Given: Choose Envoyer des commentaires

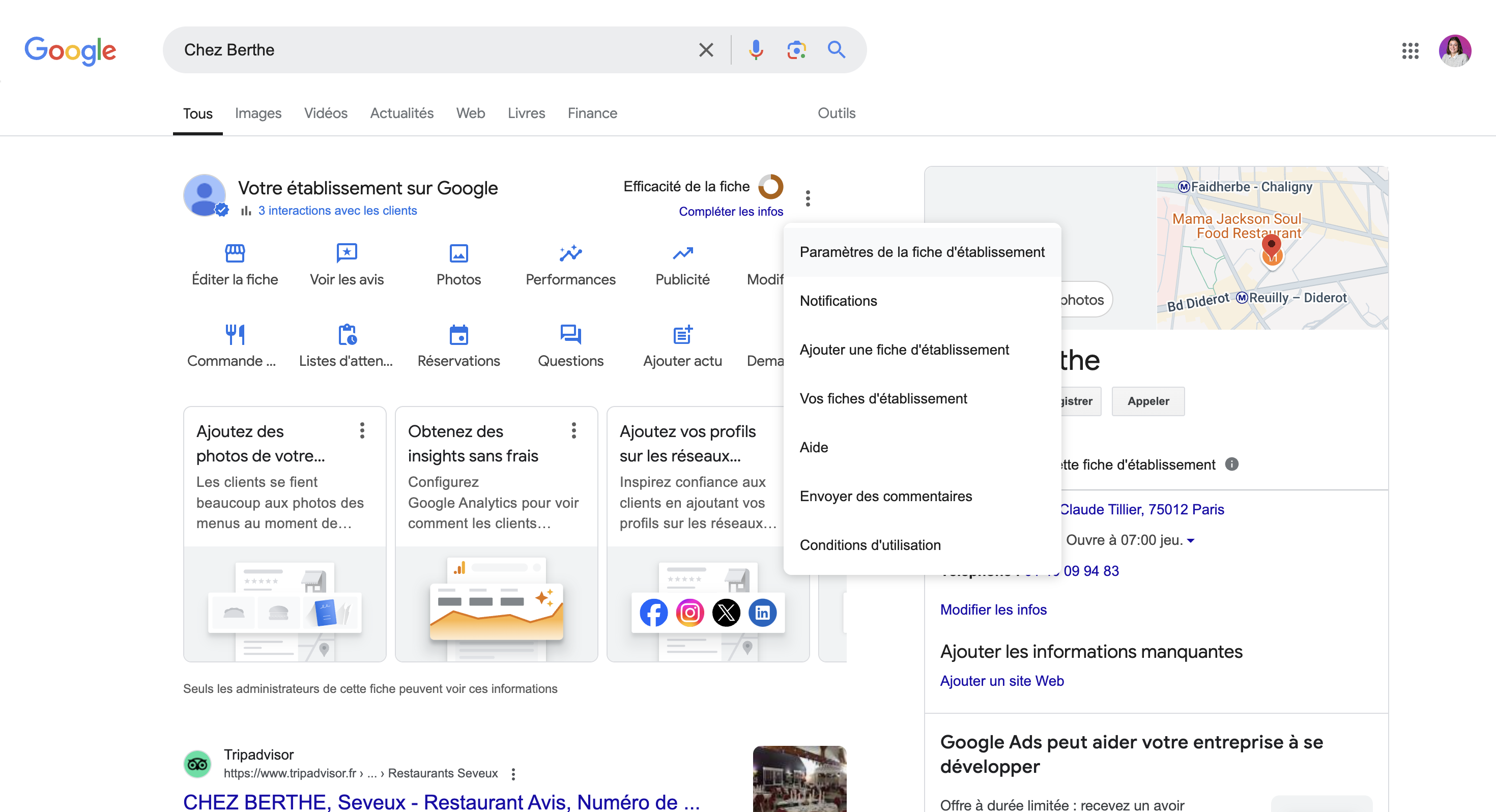Looking at the screenshot, I should point(922,496).
